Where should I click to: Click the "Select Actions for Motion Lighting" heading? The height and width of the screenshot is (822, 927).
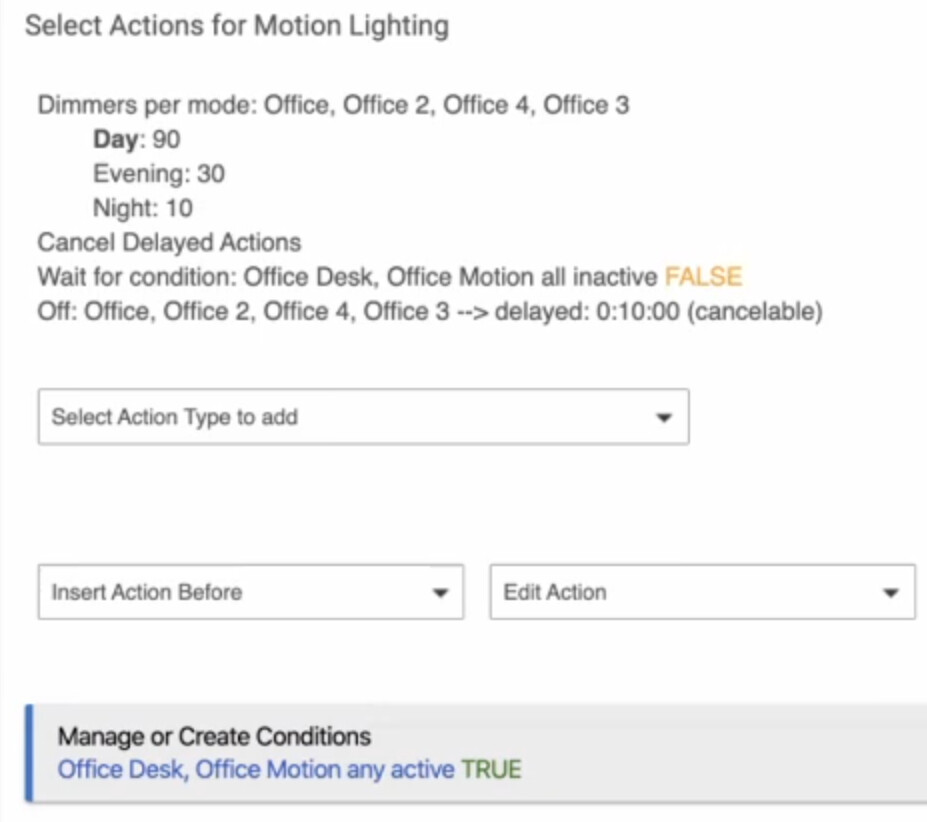pos(237,26)
